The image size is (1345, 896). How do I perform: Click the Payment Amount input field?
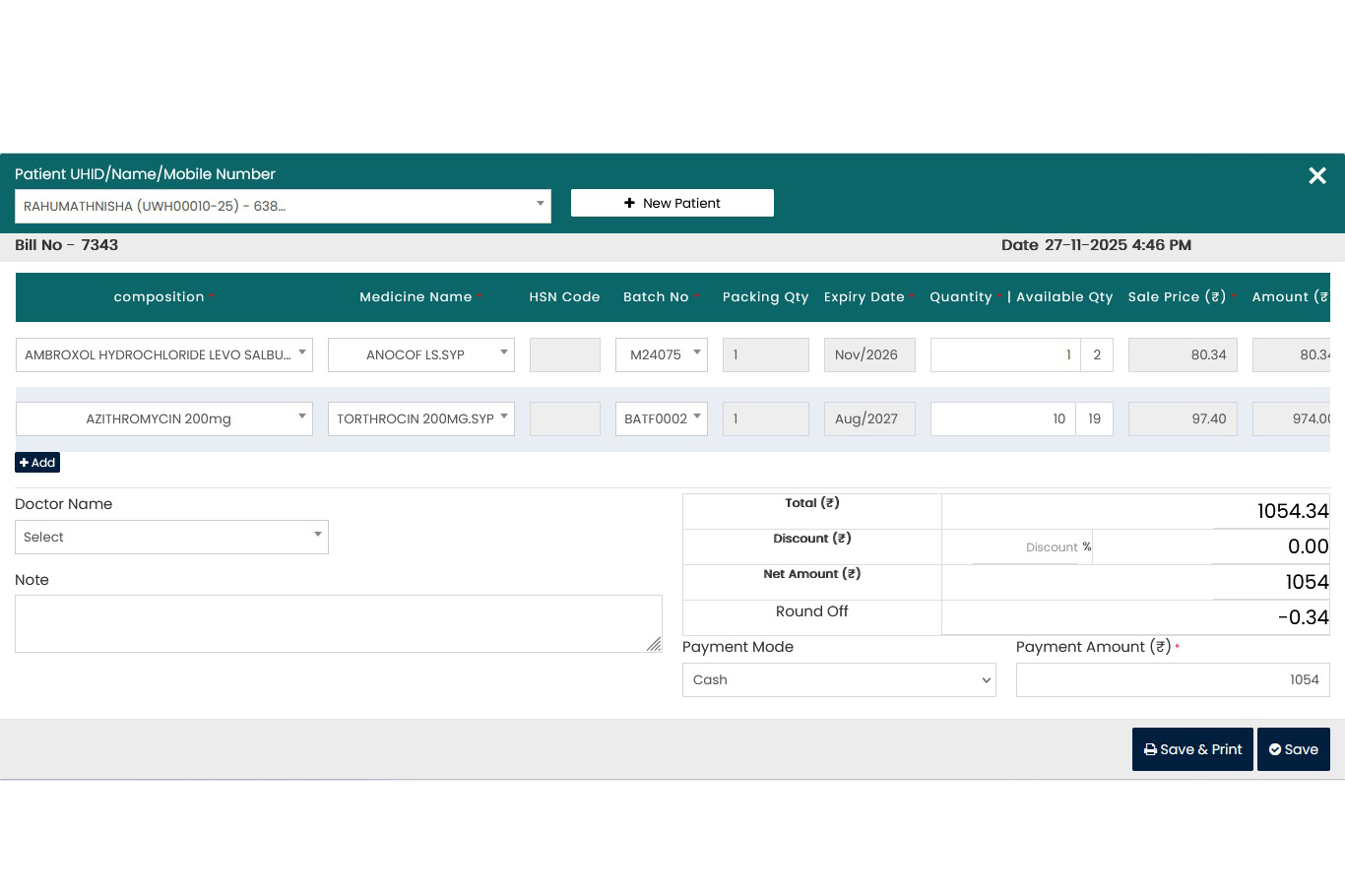click(1172, 680)
